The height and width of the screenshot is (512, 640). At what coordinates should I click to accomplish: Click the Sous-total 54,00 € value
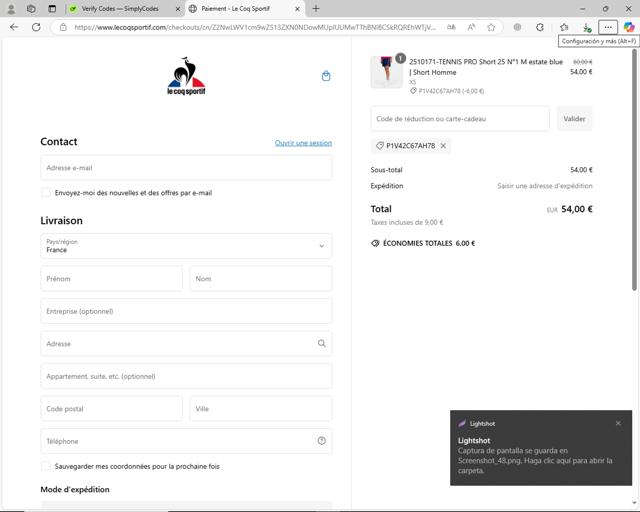(x=581, y=170)
